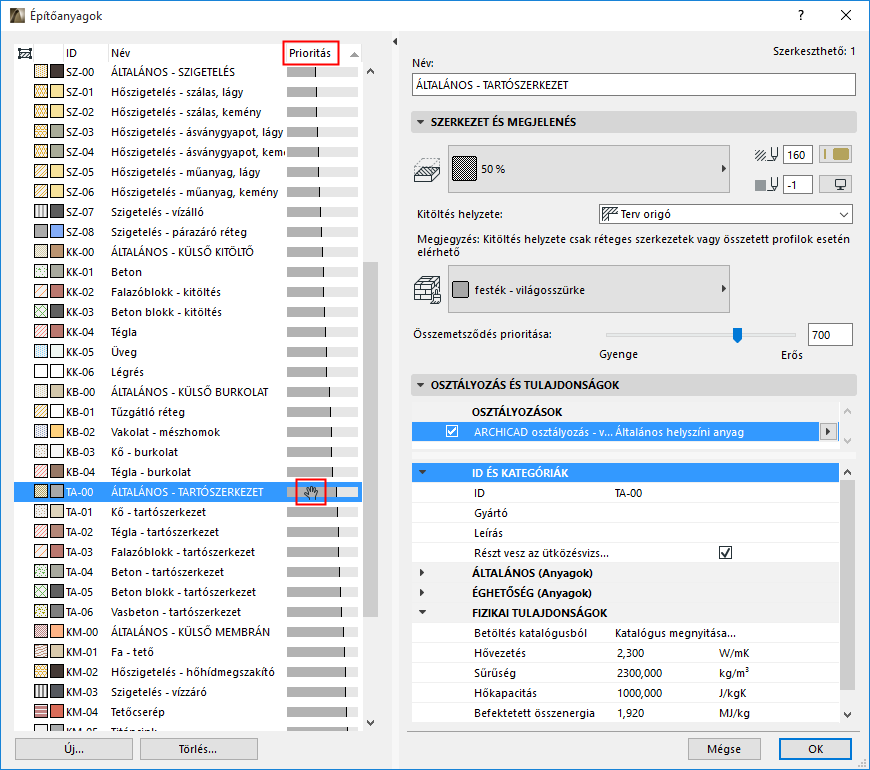Select Fa - tető row
870x770 pixels.
coord(188,652)
